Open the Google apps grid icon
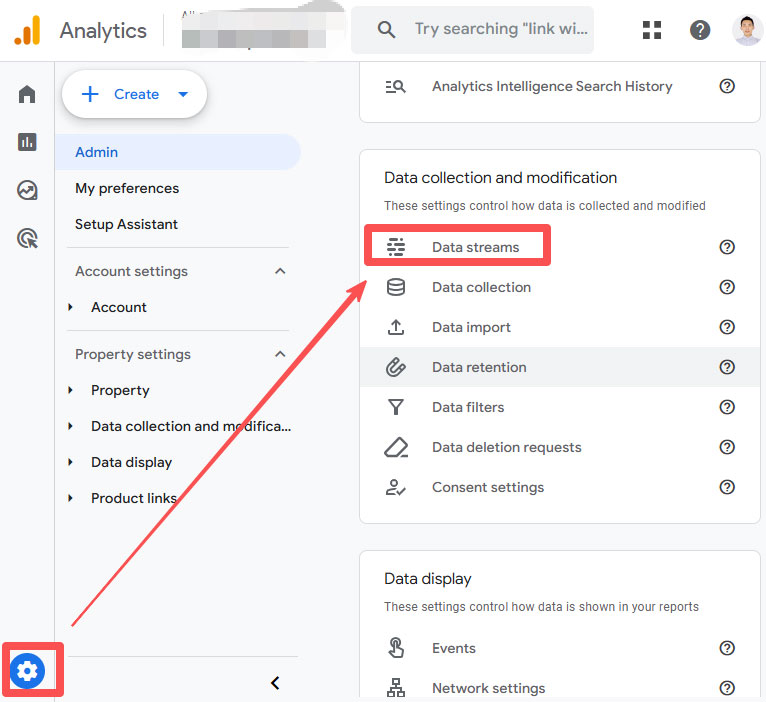Viewport: 766px width, 702px height. 652,30
